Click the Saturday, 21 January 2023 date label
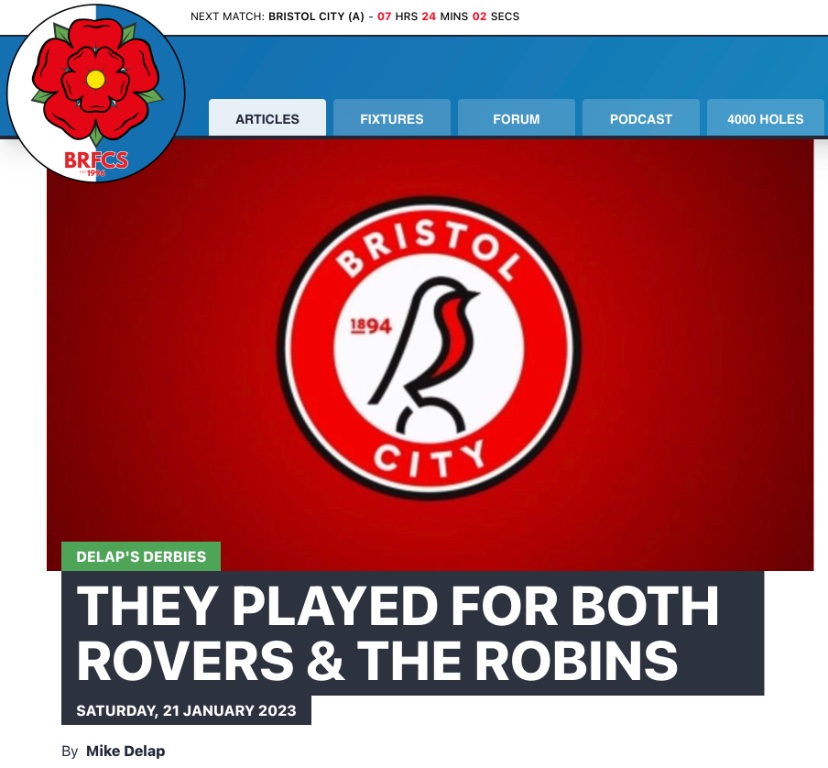 [186, 710]
